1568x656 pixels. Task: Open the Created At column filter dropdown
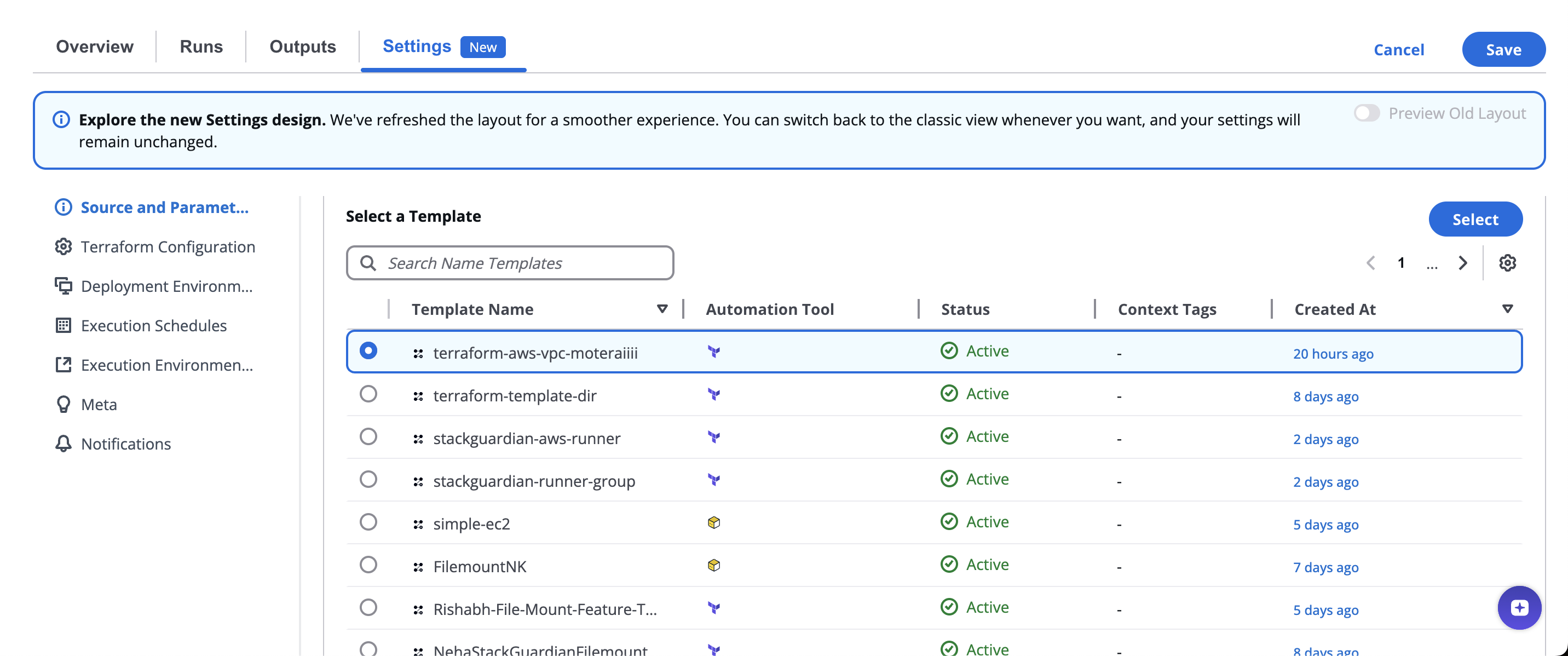tap(1507, 309)
